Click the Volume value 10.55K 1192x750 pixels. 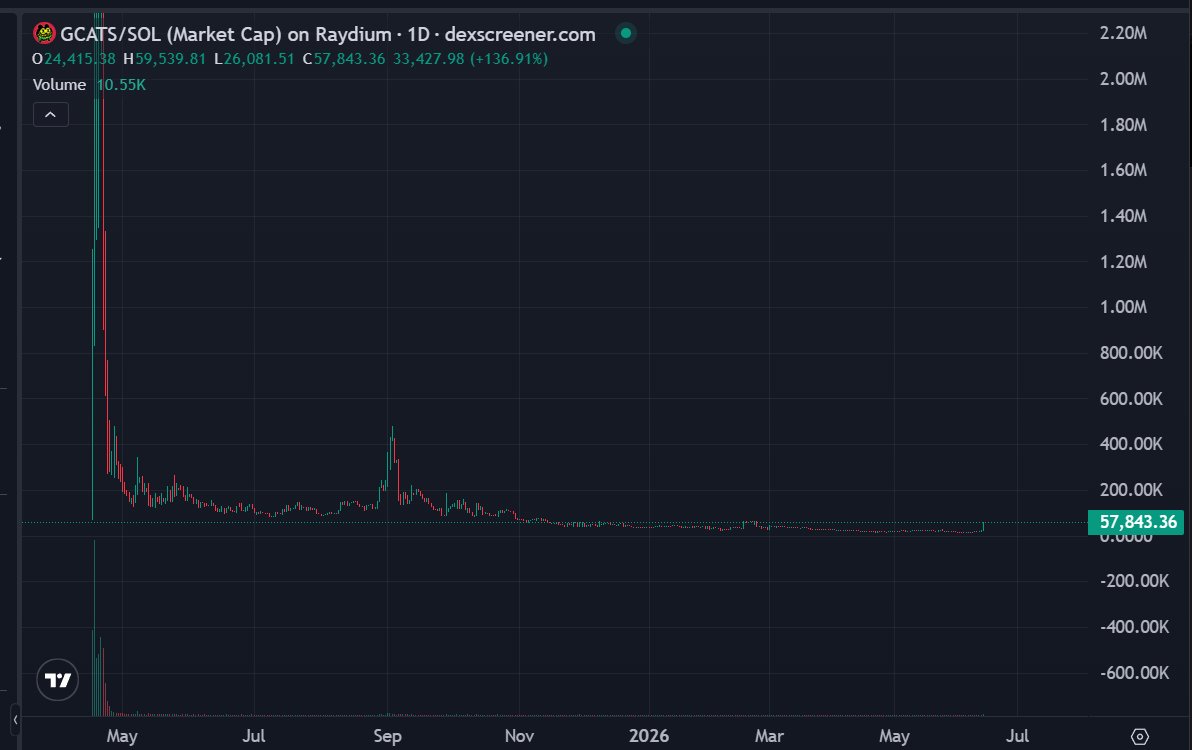click(121, 84)
